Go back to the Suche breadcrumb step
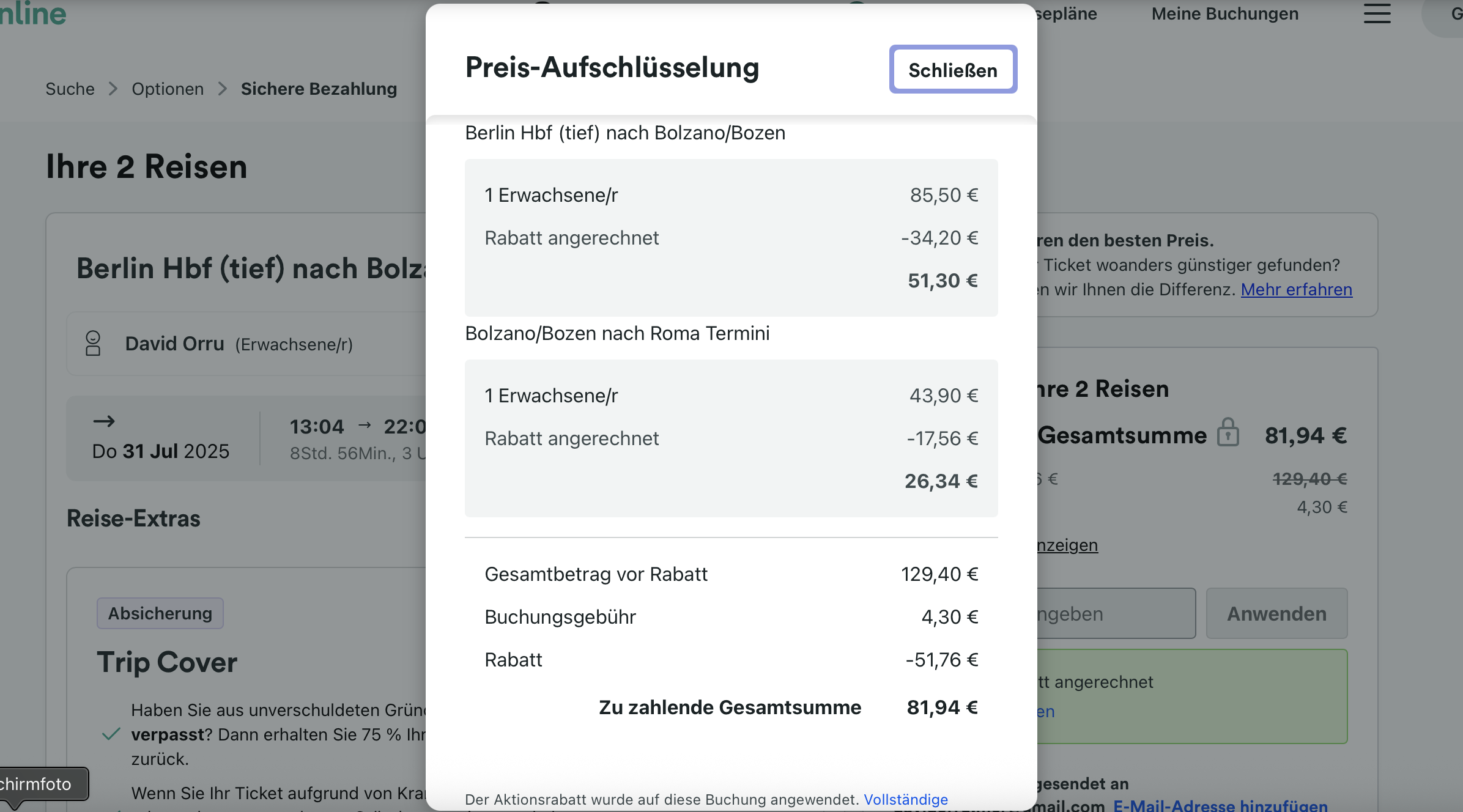1463x812 pixels. (x=70, y=89)
